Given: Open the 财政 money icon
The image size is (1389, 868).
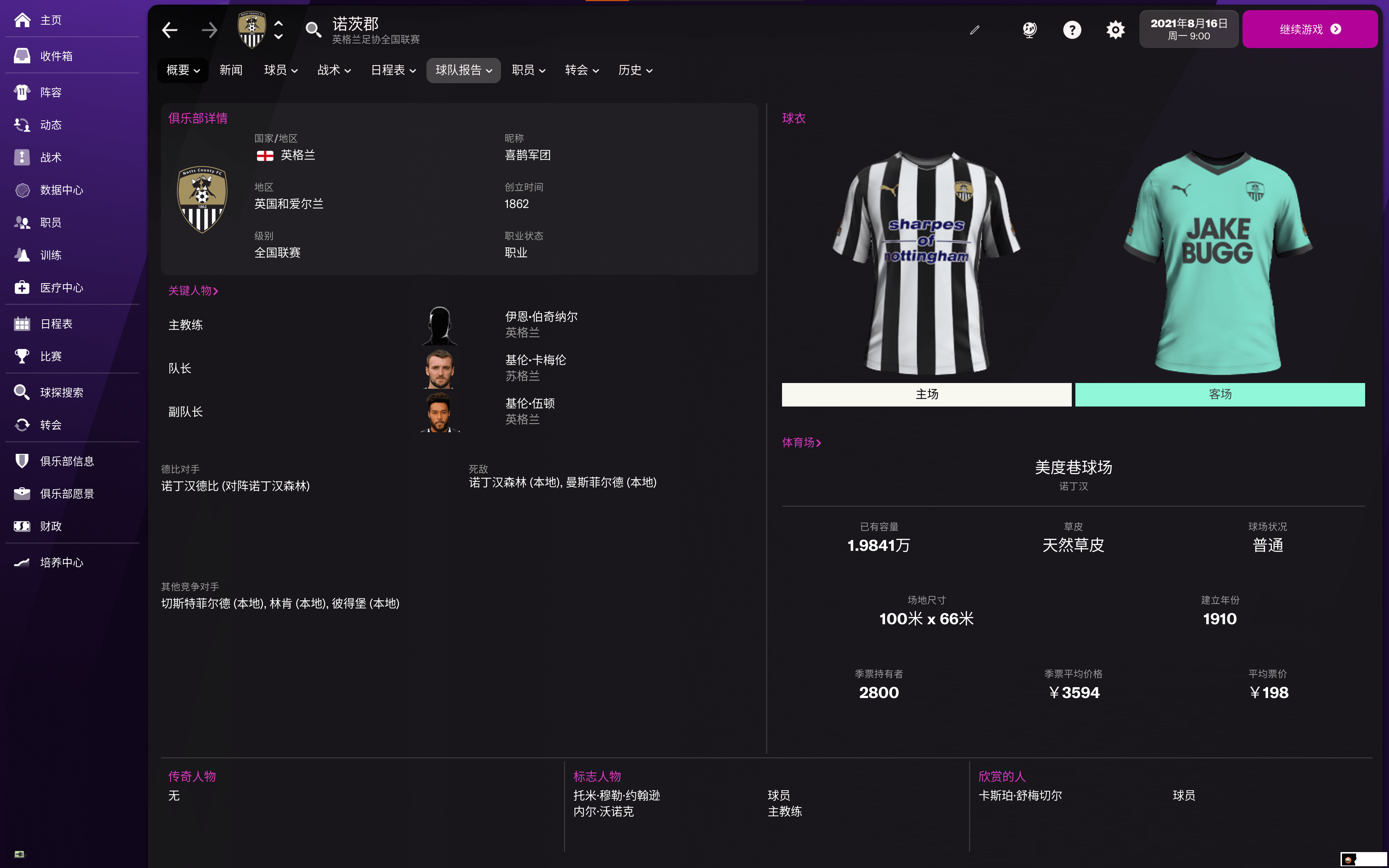Looking at the screenshot, I should click(22, 526).
